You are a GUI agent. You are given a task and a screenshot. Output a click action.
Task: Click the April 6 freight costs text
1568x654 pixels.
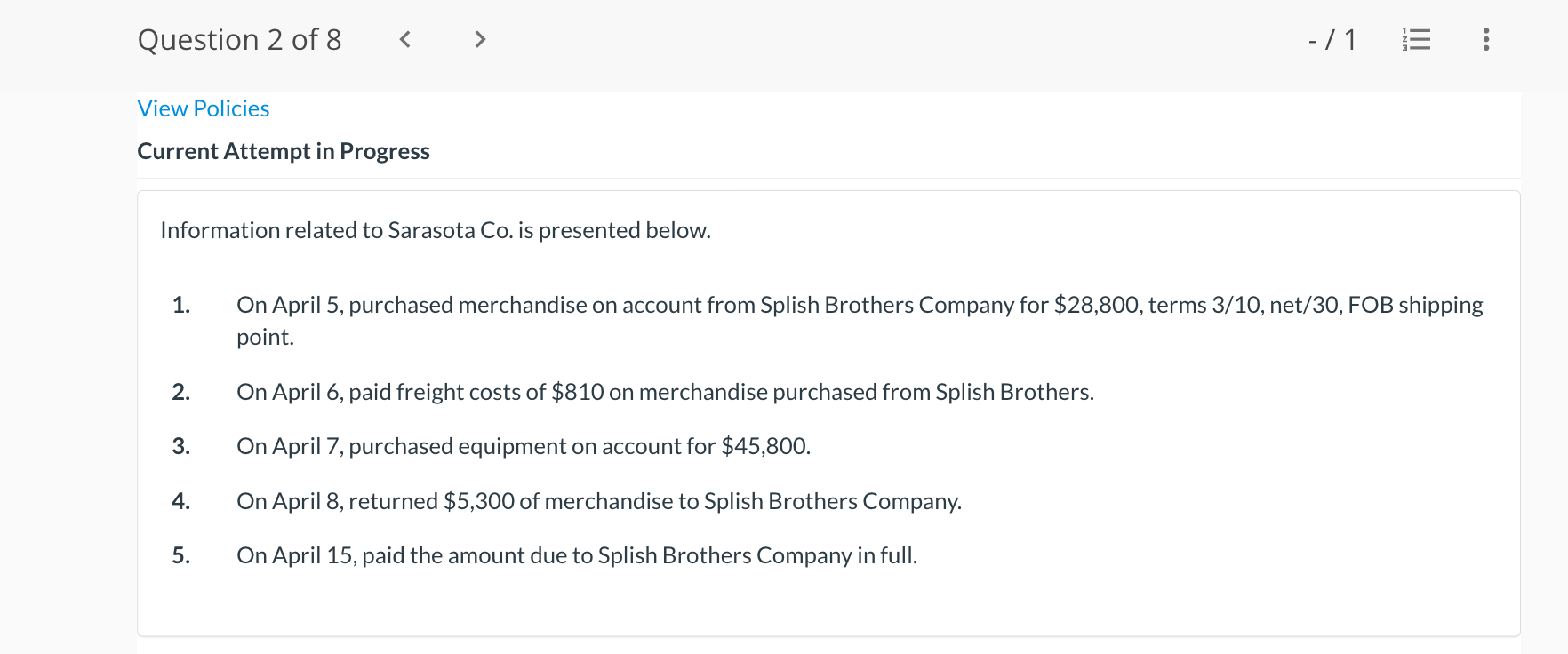665,392
